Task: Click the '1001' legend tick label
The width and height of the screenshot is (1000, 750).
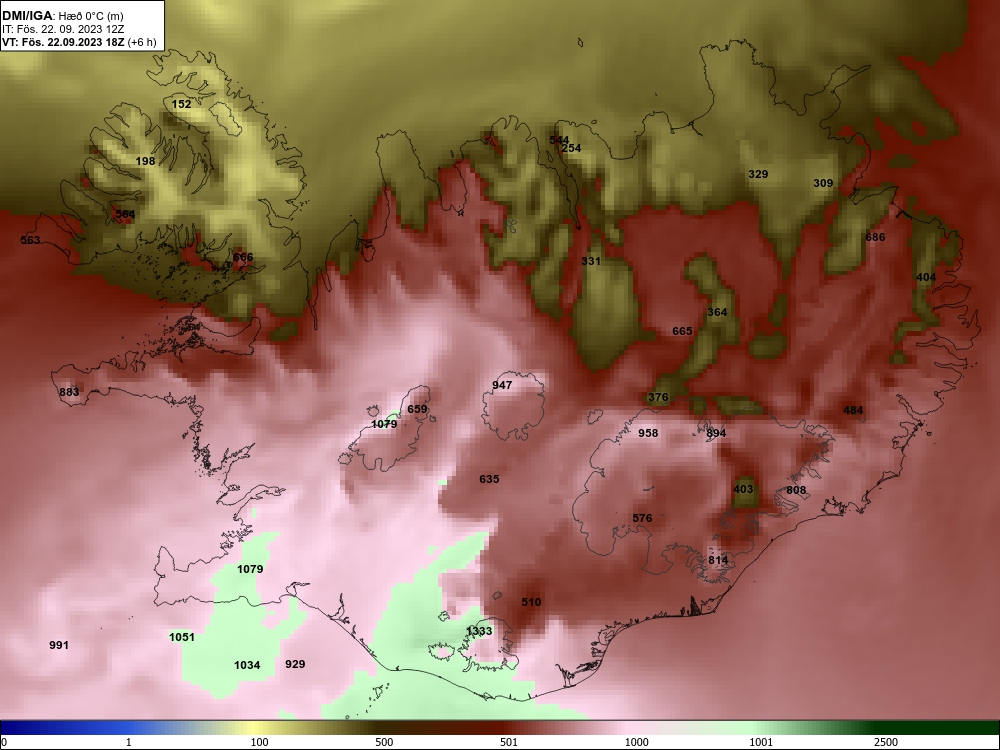Action: [761, 742]
